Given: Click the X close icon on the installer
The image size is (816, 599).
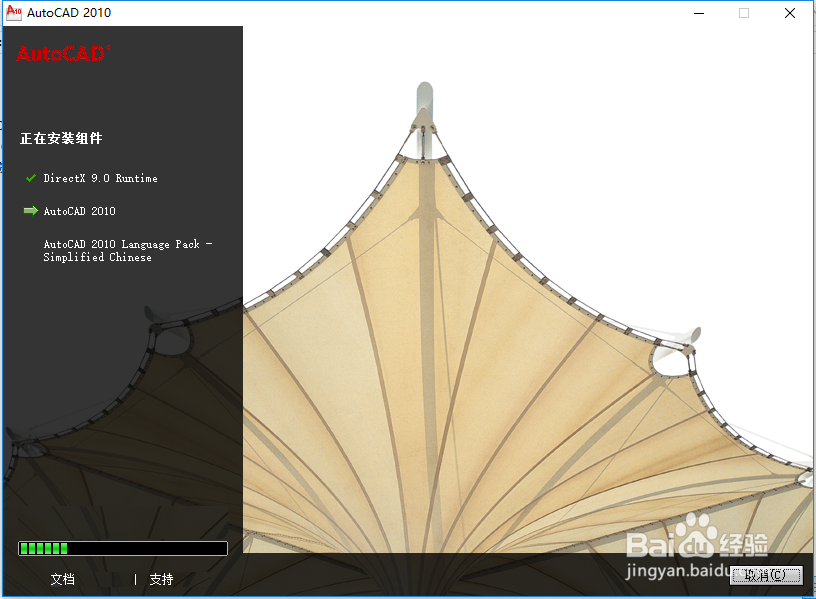Looking at the screenshot, I should pos(789,13).
